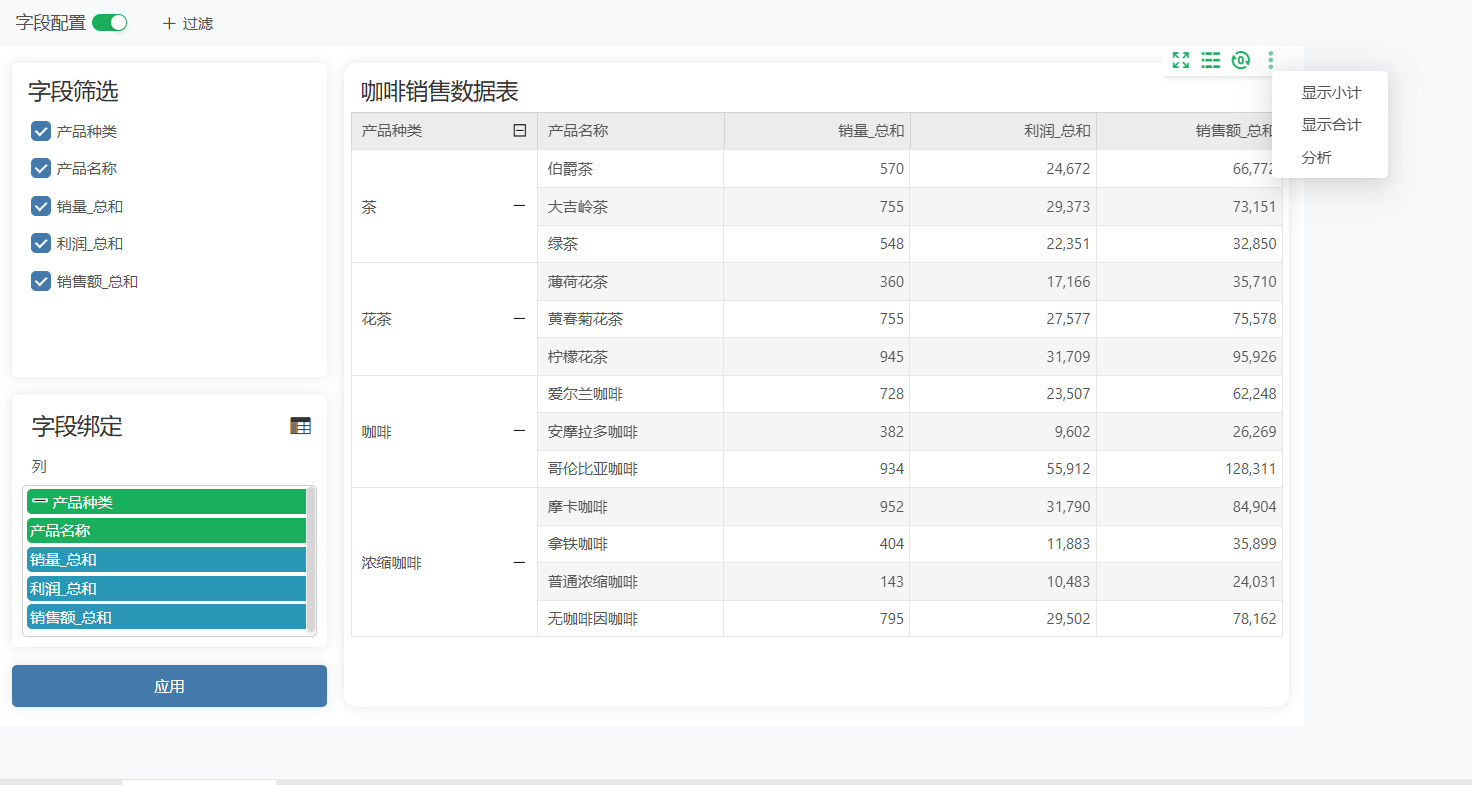1472x785 pixels.
Task: Click the profit value 24,672
Action: click(1068, 169)
